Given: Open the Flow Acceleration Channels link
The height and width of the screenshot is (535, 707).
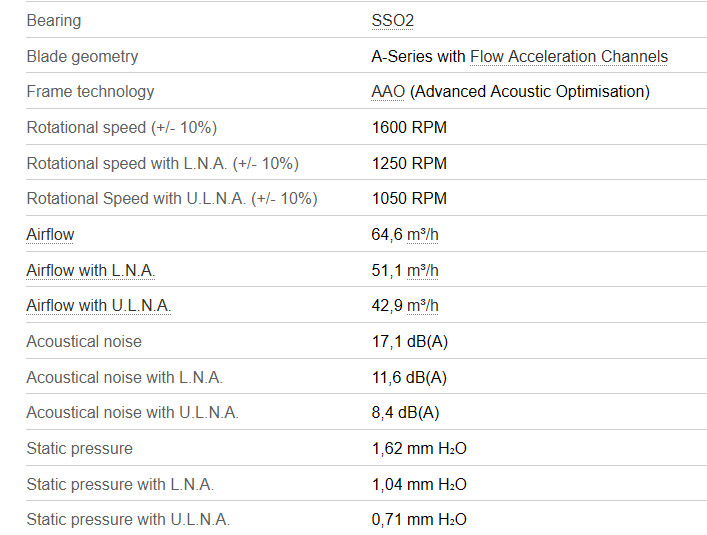Looking at the screenshot, I should (x=569, y=56).
